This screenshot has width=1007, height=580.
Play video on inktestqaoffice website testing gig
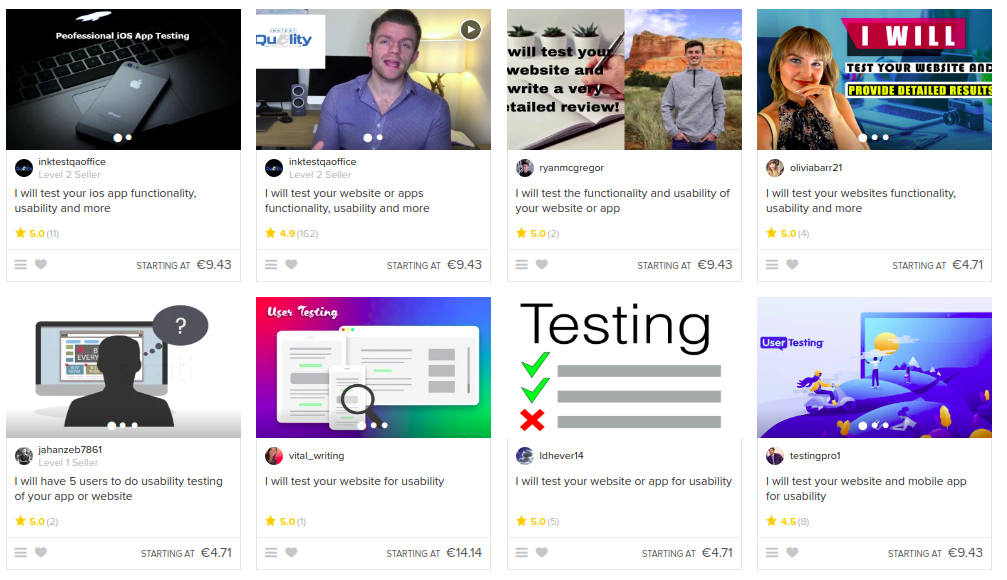[x=471, y=30]
